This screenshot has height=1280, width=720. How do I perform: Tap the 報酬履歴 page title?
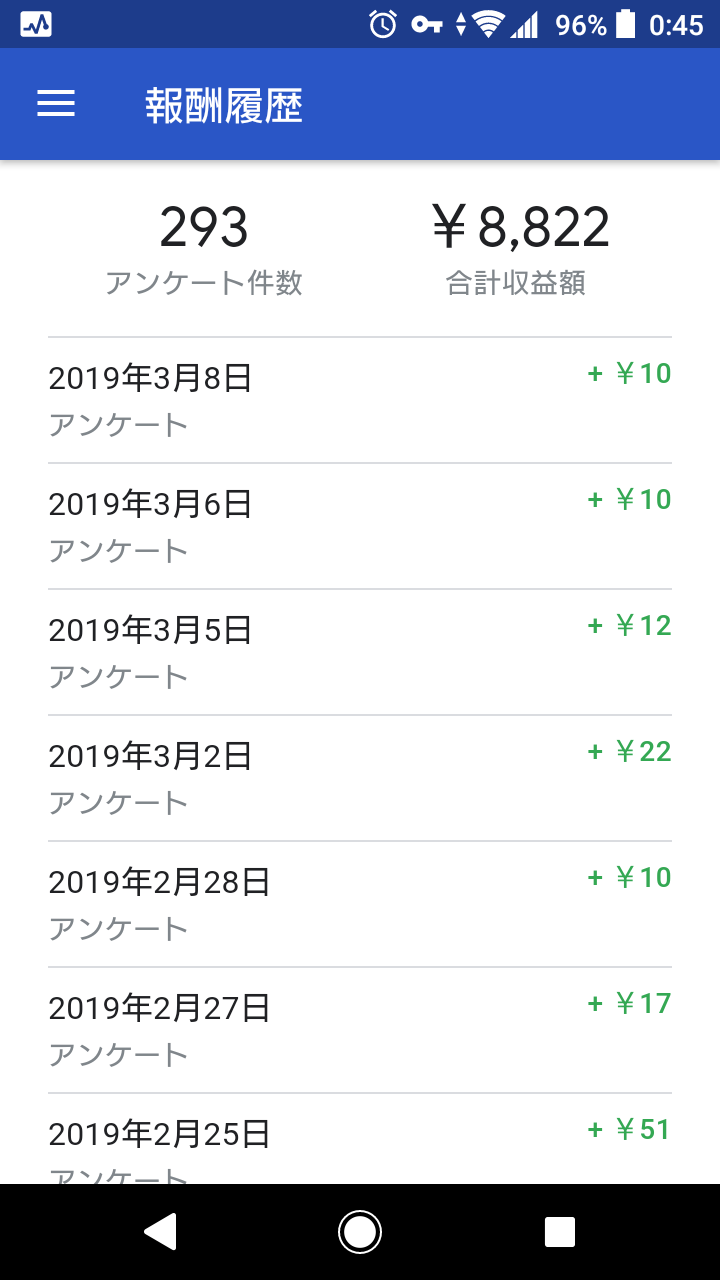(x=224, y=106)
